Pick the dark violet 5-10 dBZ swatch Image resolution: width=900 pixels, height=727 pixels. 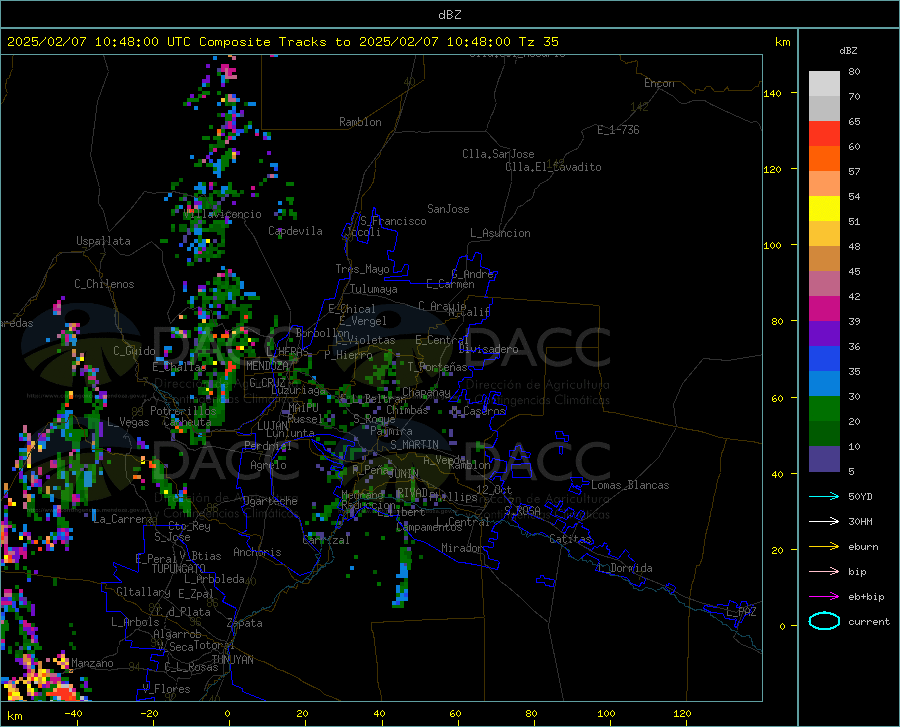pyautogui.click(x=824, y=459)
